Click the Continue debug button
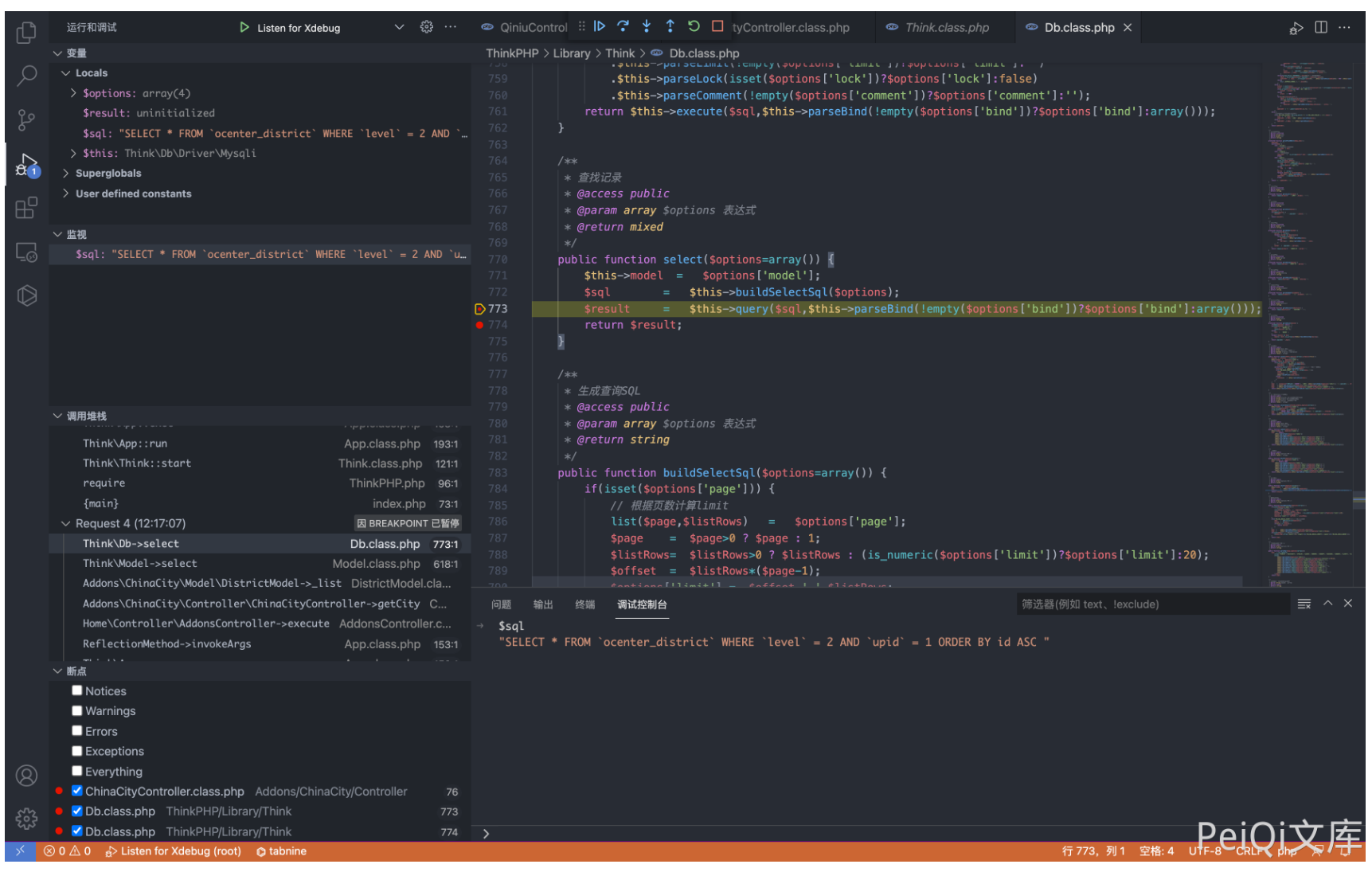Viewport: 1372px width, 872px height. click(600, 26)
